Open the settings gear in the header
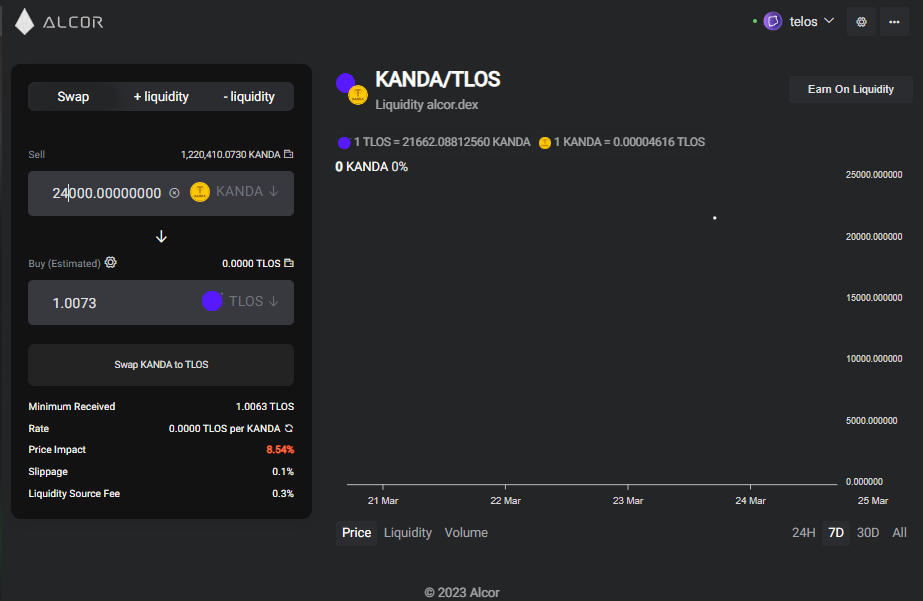Screen dimensions: 923x601 tap(861, 22)
